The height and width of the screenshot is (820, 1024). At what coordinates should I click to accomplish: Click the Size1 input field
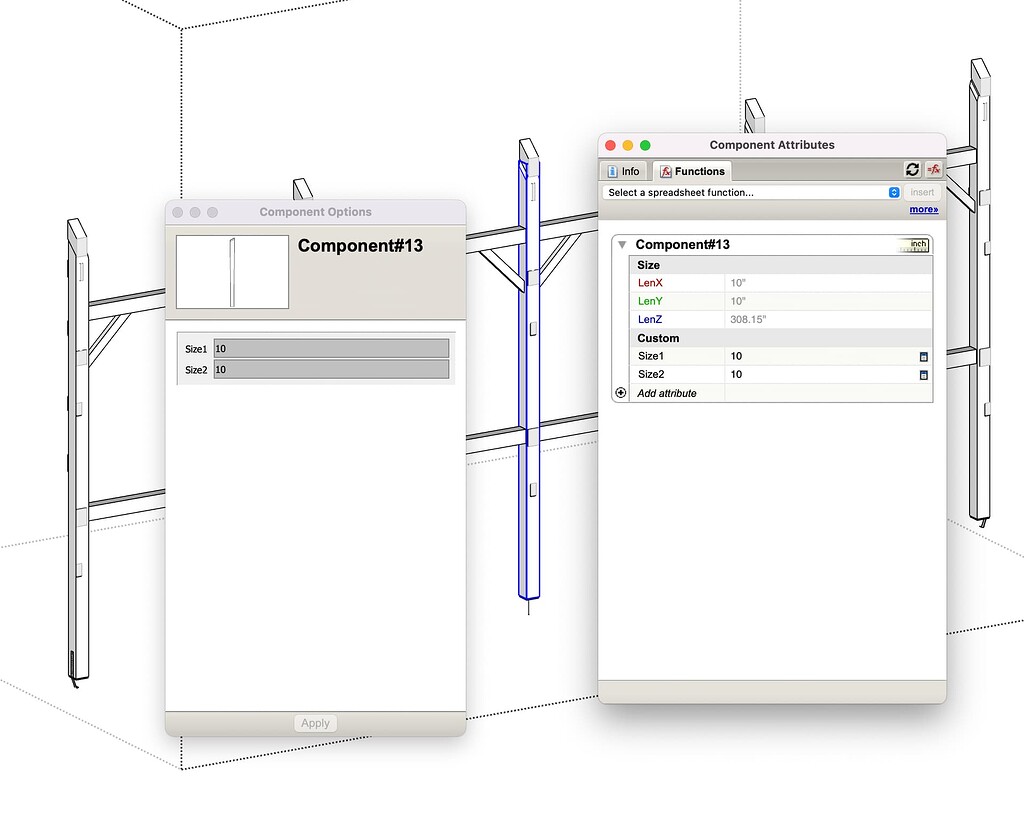click(330, 347)
